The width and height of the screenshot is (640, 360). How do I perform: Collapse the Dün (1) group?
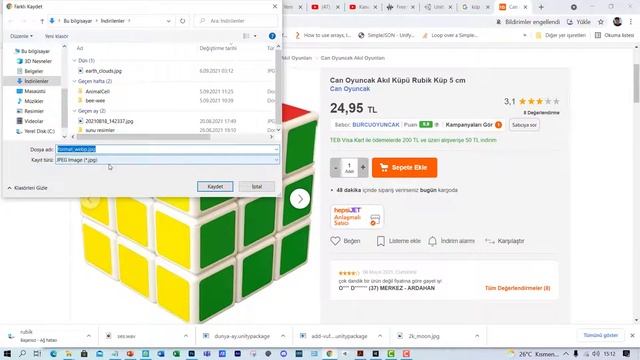[74, 60]
